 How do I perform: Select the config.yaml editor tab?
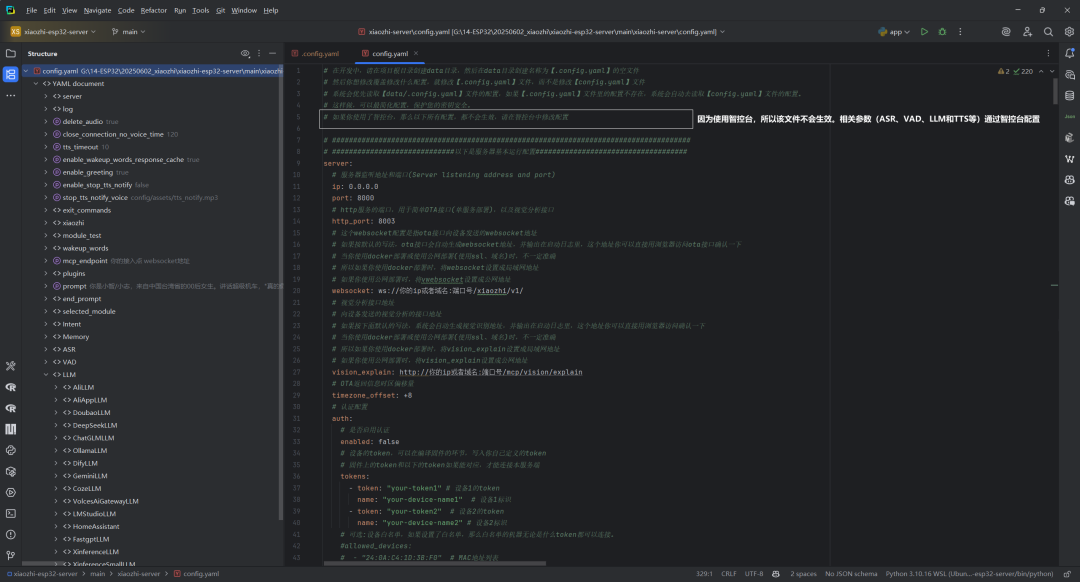click(390, 53)
